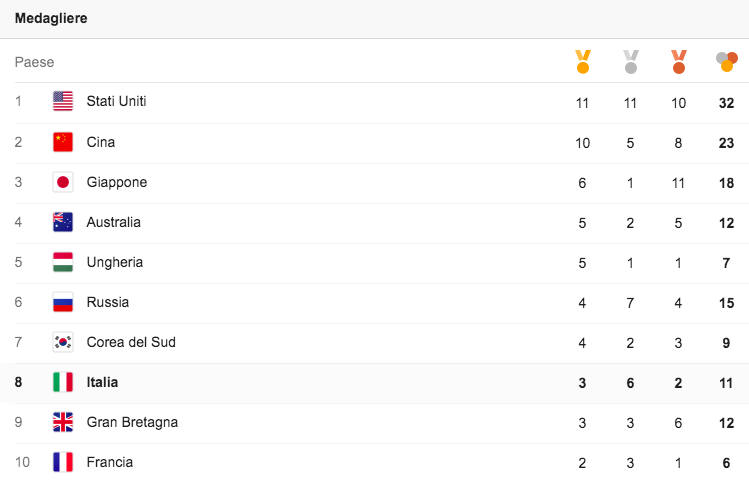Viewport: 749px width, 483px height.
Task: Select the highlighted Italia row name
Action: 102,382
